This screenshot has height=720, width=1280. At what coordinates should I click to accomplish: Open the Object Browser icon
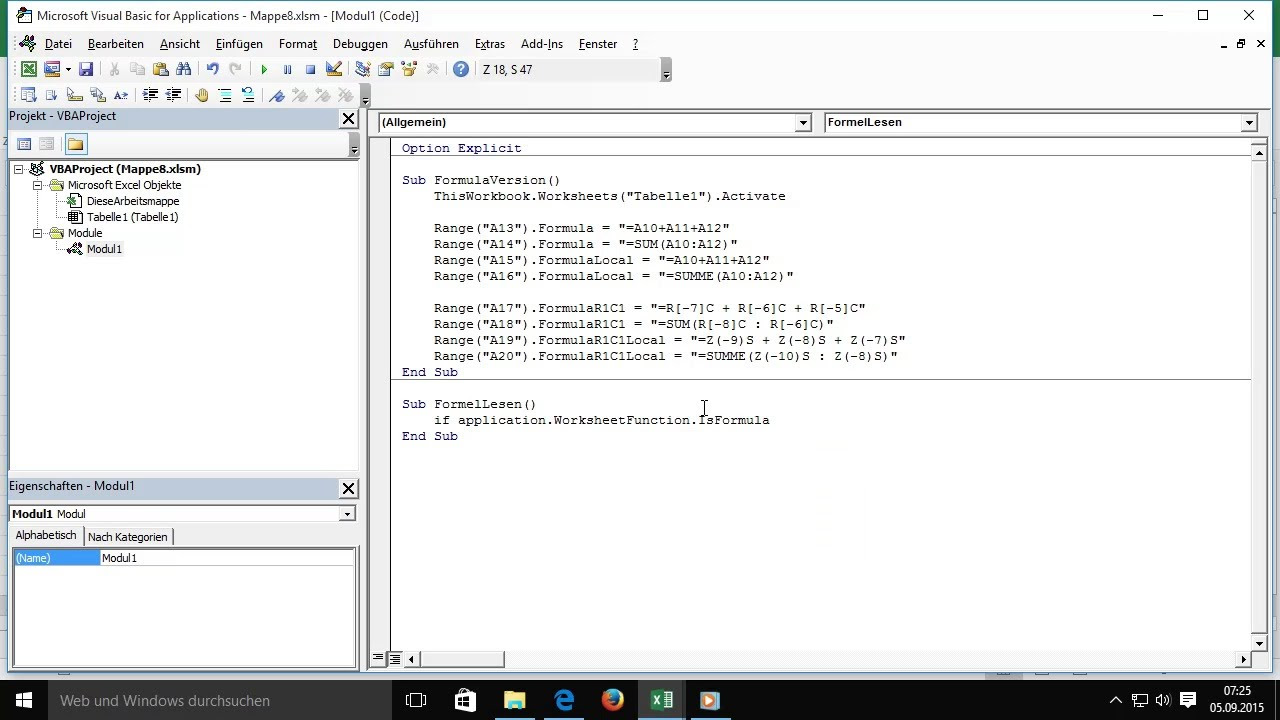(408, 69)
